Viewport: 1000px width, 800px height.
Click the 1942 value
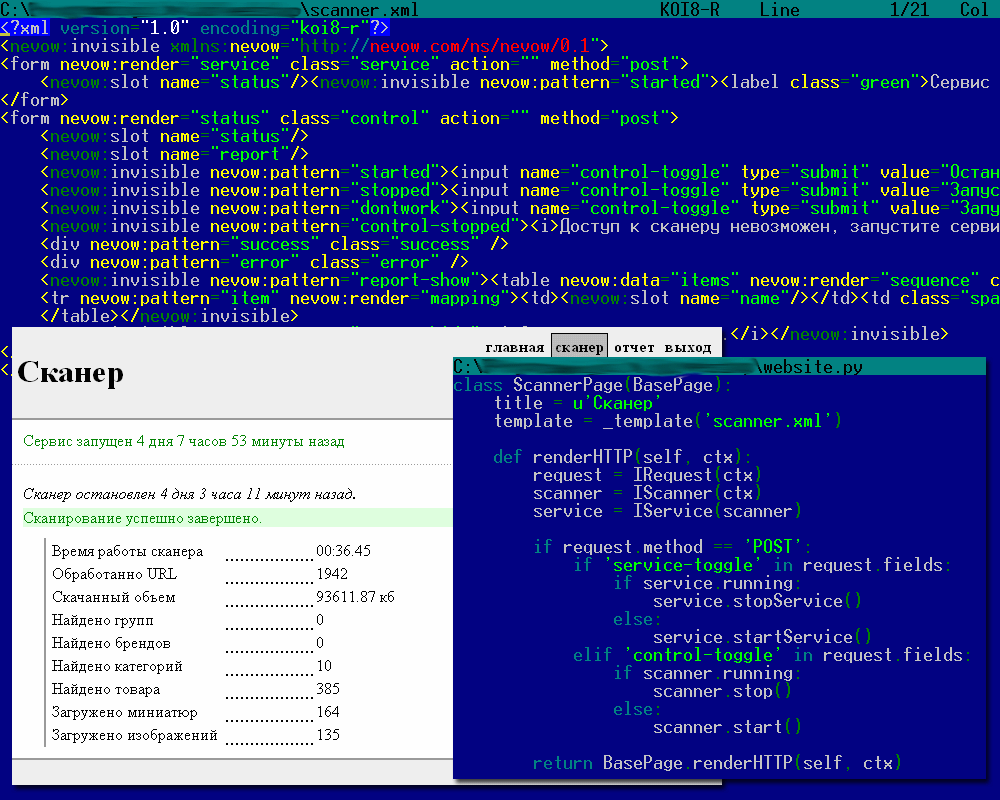(x=332, y=574)
